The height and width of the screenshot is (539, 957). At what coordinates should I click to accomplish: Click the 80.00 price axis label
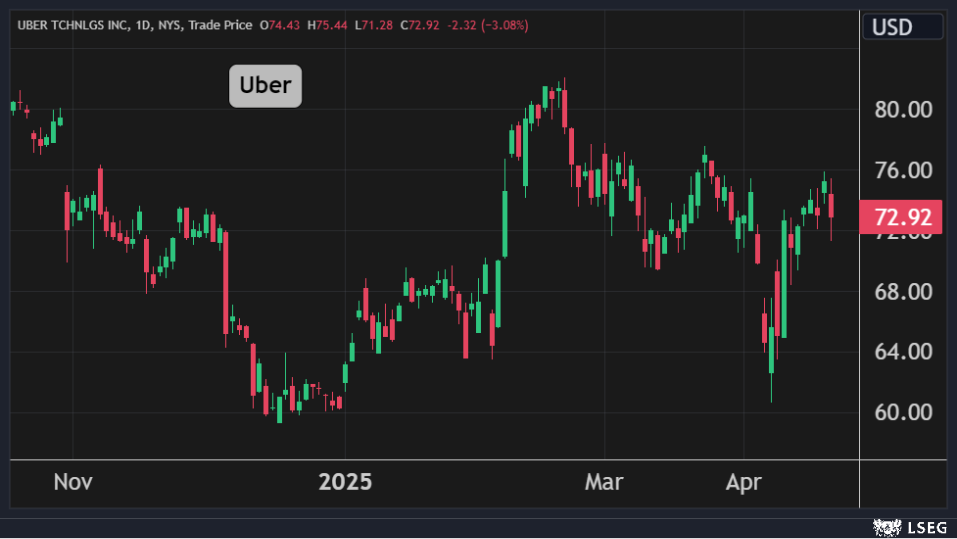(903, 109)
